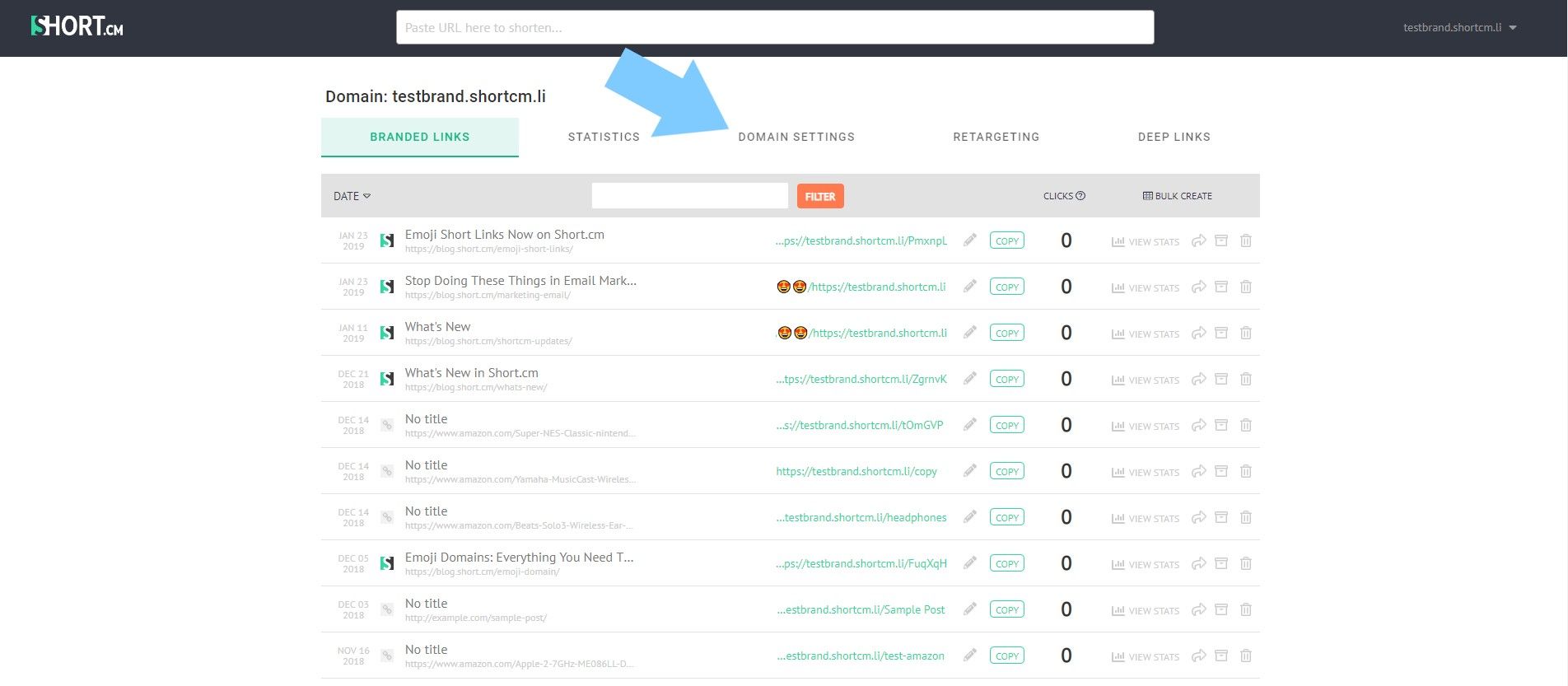Screen dimensions: 1568x686
Task: Delete the Emoji Domains row
Action: point(1246,563)
